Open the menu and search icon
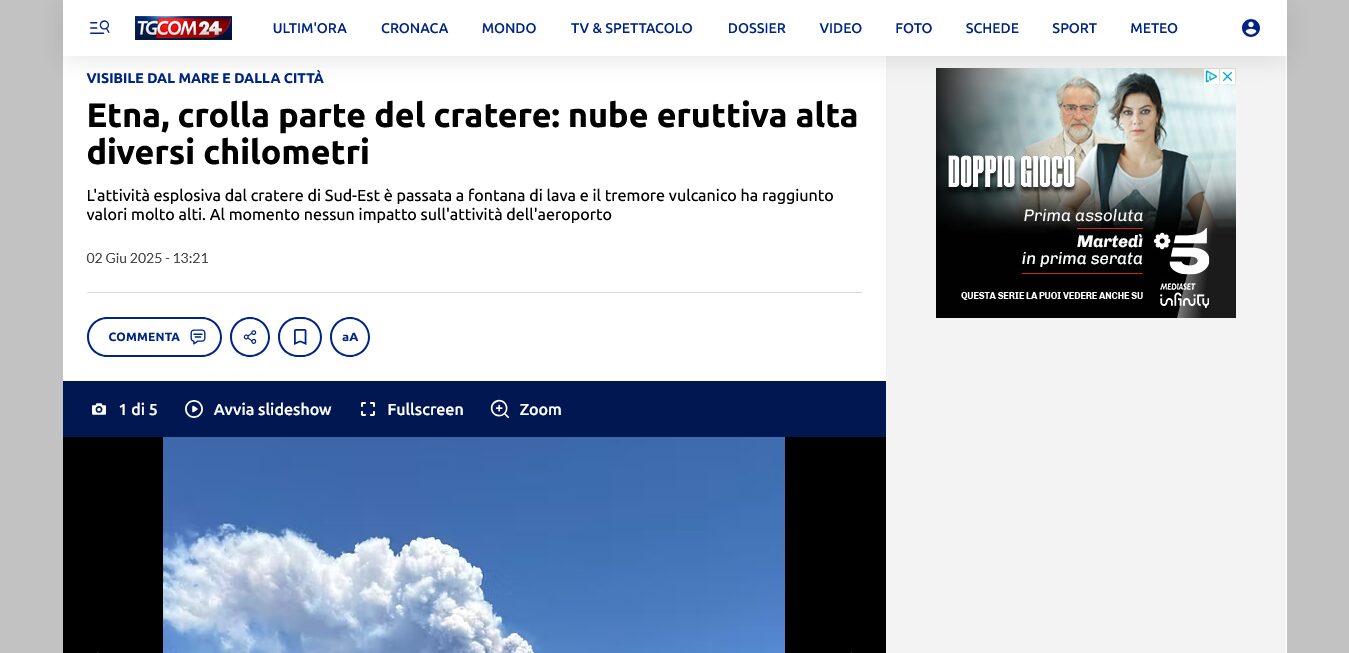The image size is (1349, 653). tap(99, 28)
